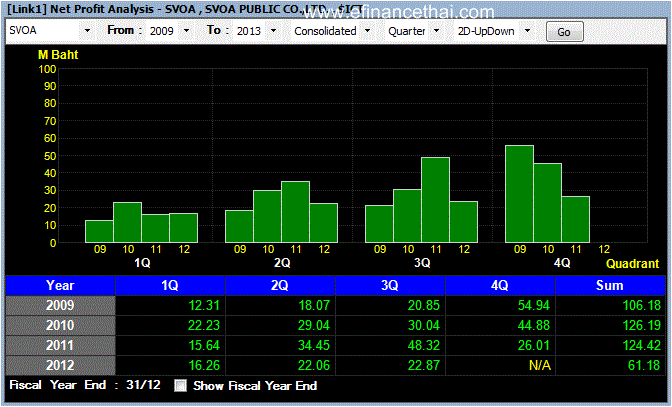672x407 pixels.
Task: Click the Fiscal Year End 31/12 text
Action: 85,385
